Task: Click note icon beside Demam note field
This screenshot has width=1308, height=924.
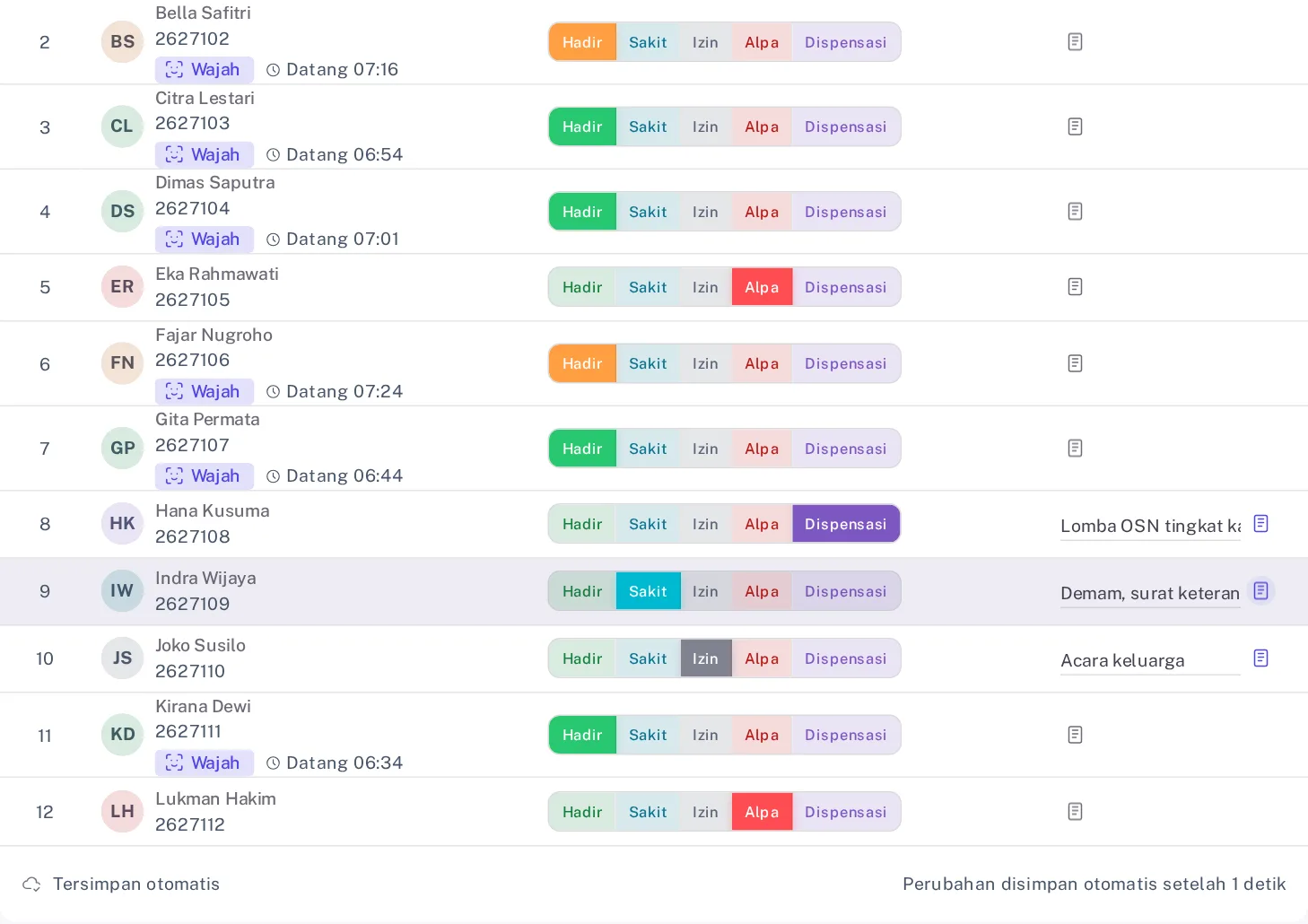Action: (1260, 591)
